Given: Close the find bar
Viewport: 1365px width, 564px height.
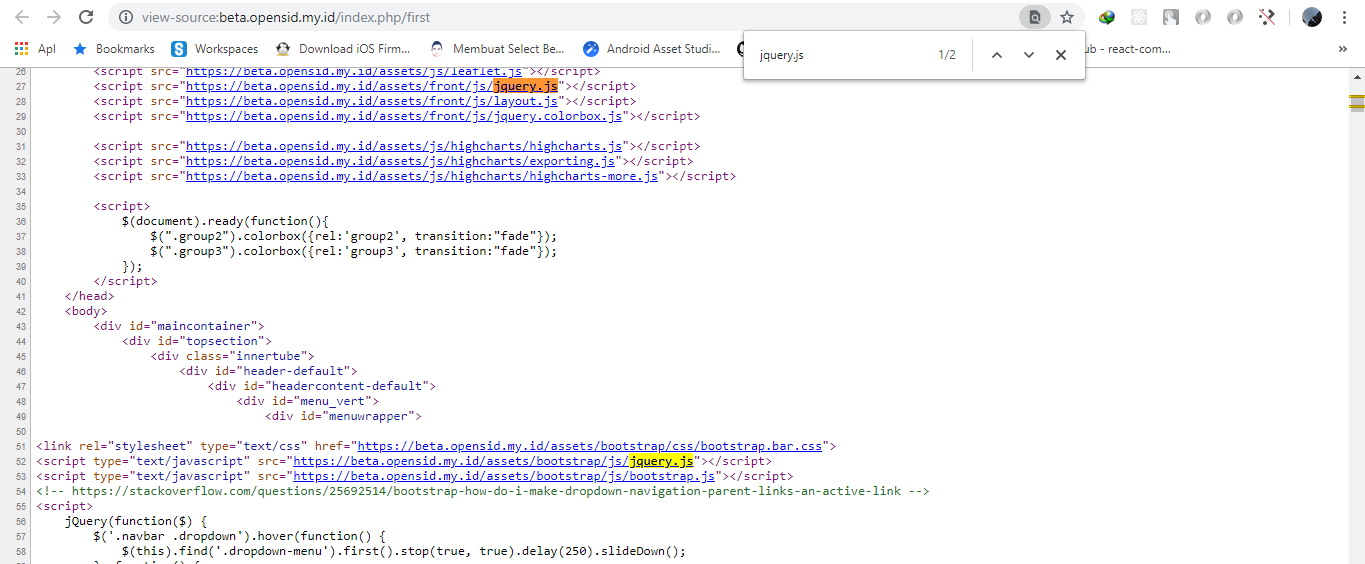Looking at the screenshot, I should click(x=1061, y=55).
